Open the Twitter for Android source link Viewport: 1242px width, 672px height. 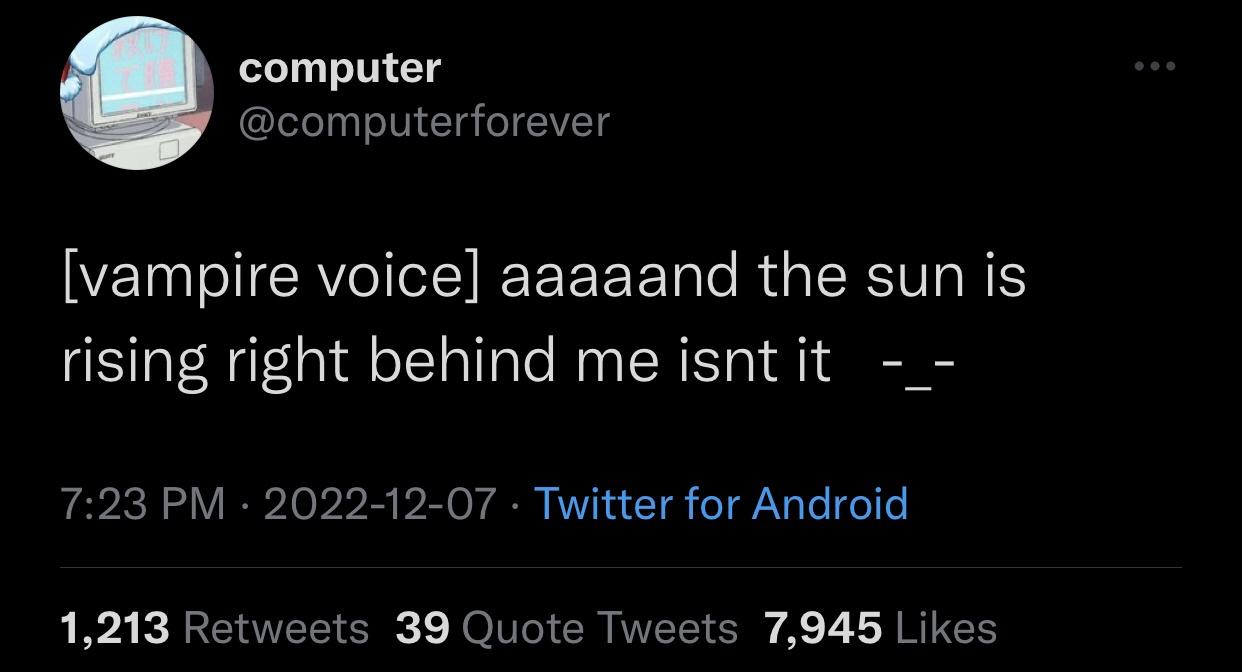pyautogui.click(x=721, y=503)
